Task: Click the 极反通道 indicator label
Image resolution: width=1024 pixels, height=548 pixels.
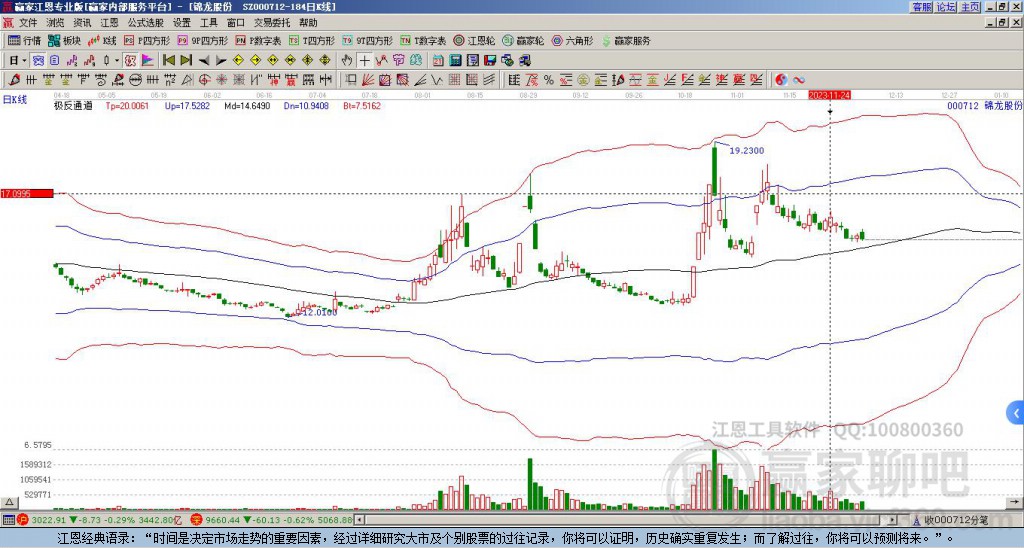Action: 73,105
